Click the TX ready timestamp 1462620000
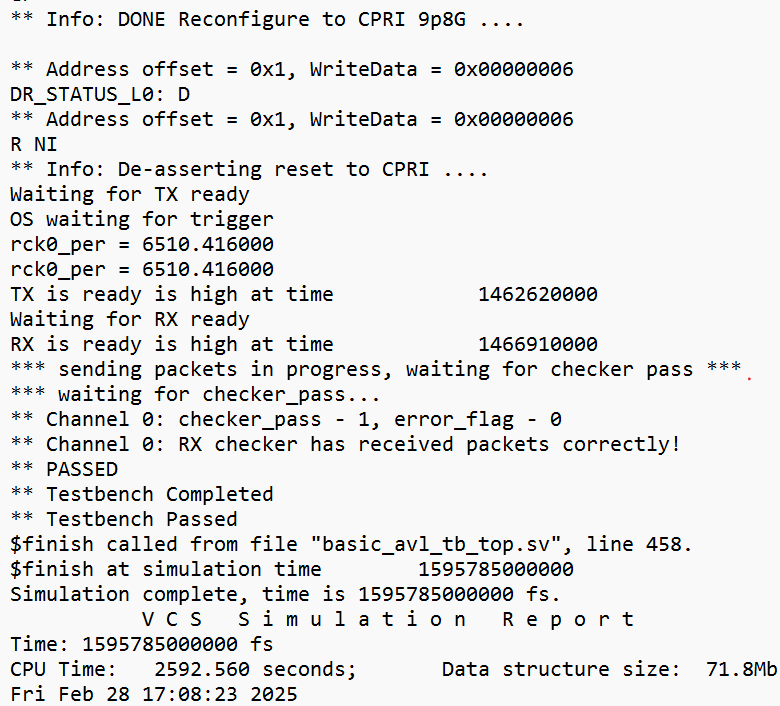 [537, 294]
